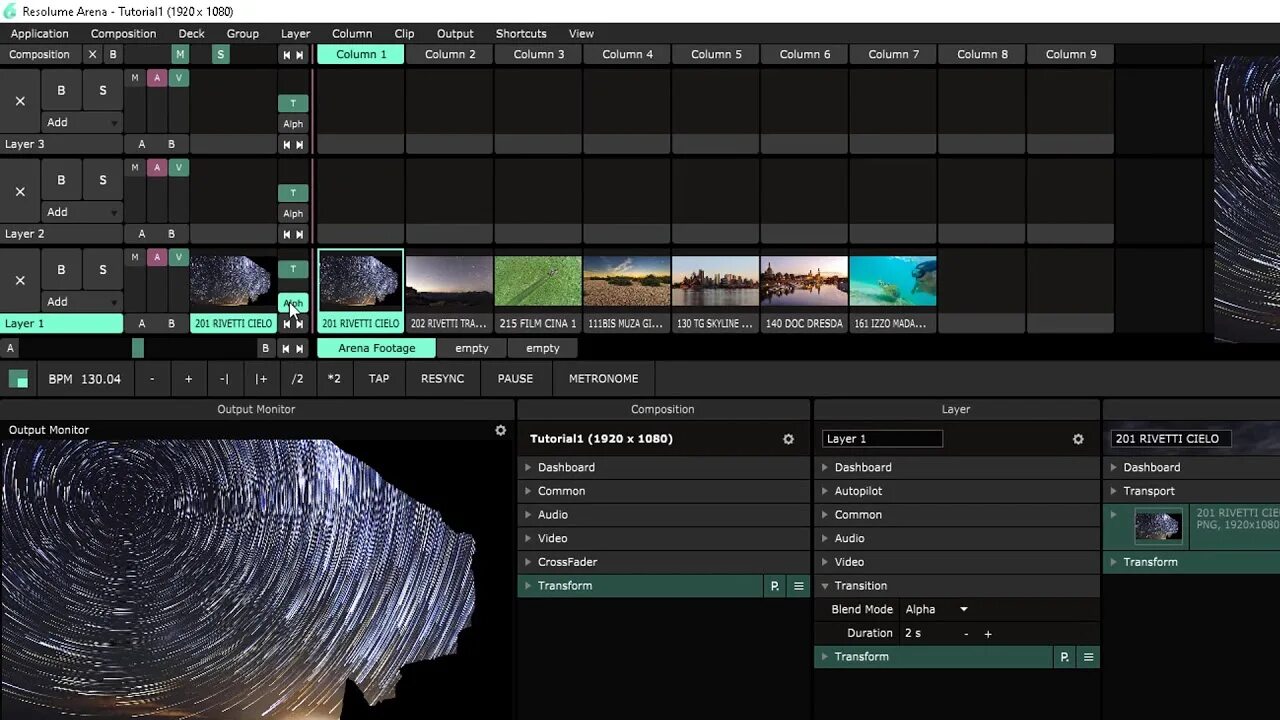This screenshot has width=1280, height=720.
Task: Switch to Arena Footage deck tab
Action: point(376,348)
